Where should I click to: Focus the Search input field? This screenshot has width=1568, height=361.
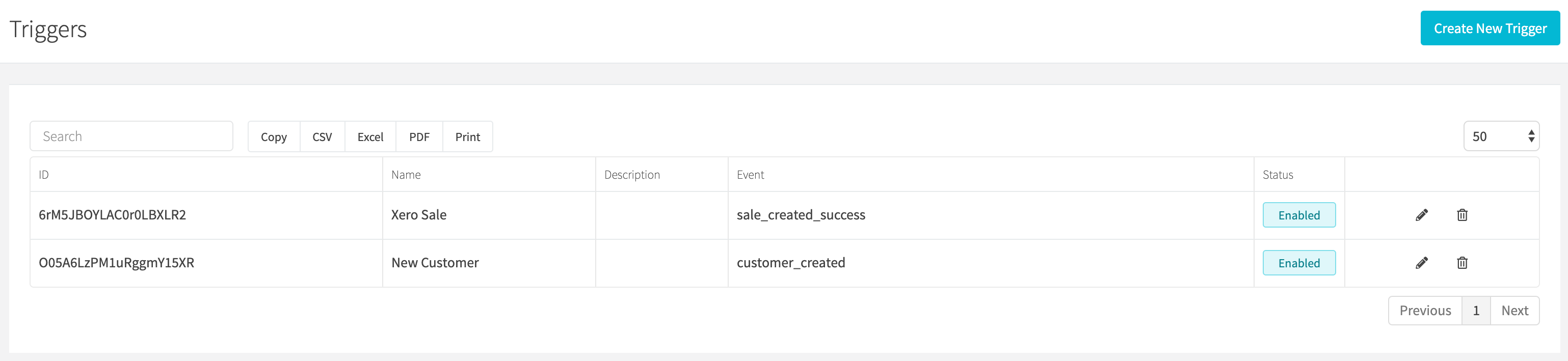131,136
